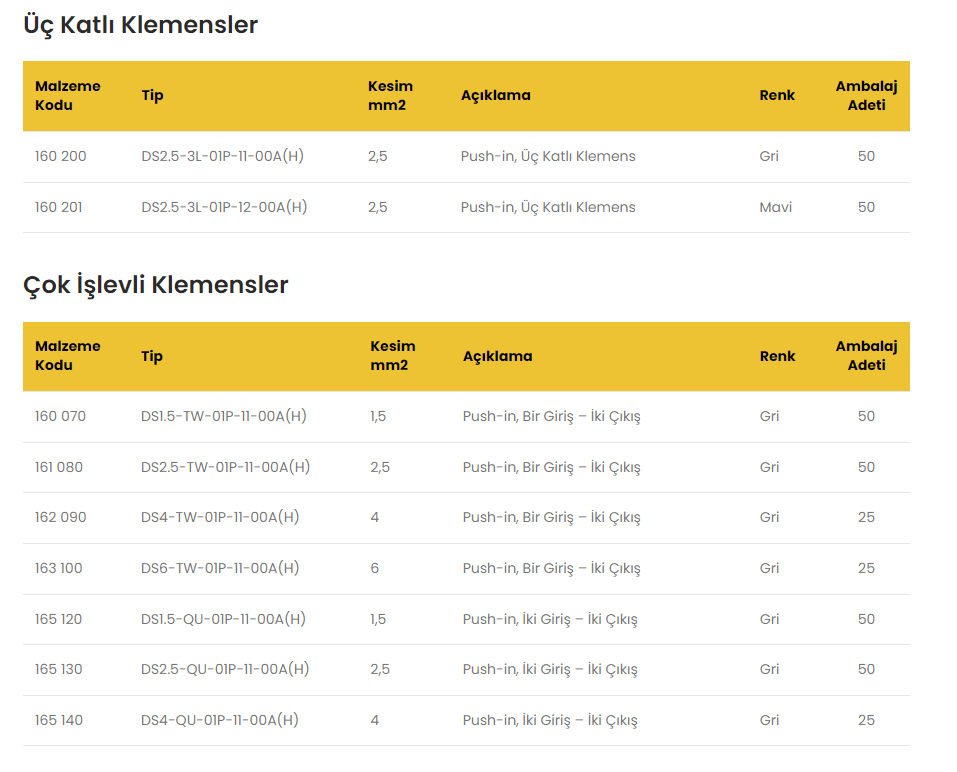Select type DS2.5-TW-01P-11-00A(H) cell
This screenshot has height=772, width=957.
click(x=226, y=467)
